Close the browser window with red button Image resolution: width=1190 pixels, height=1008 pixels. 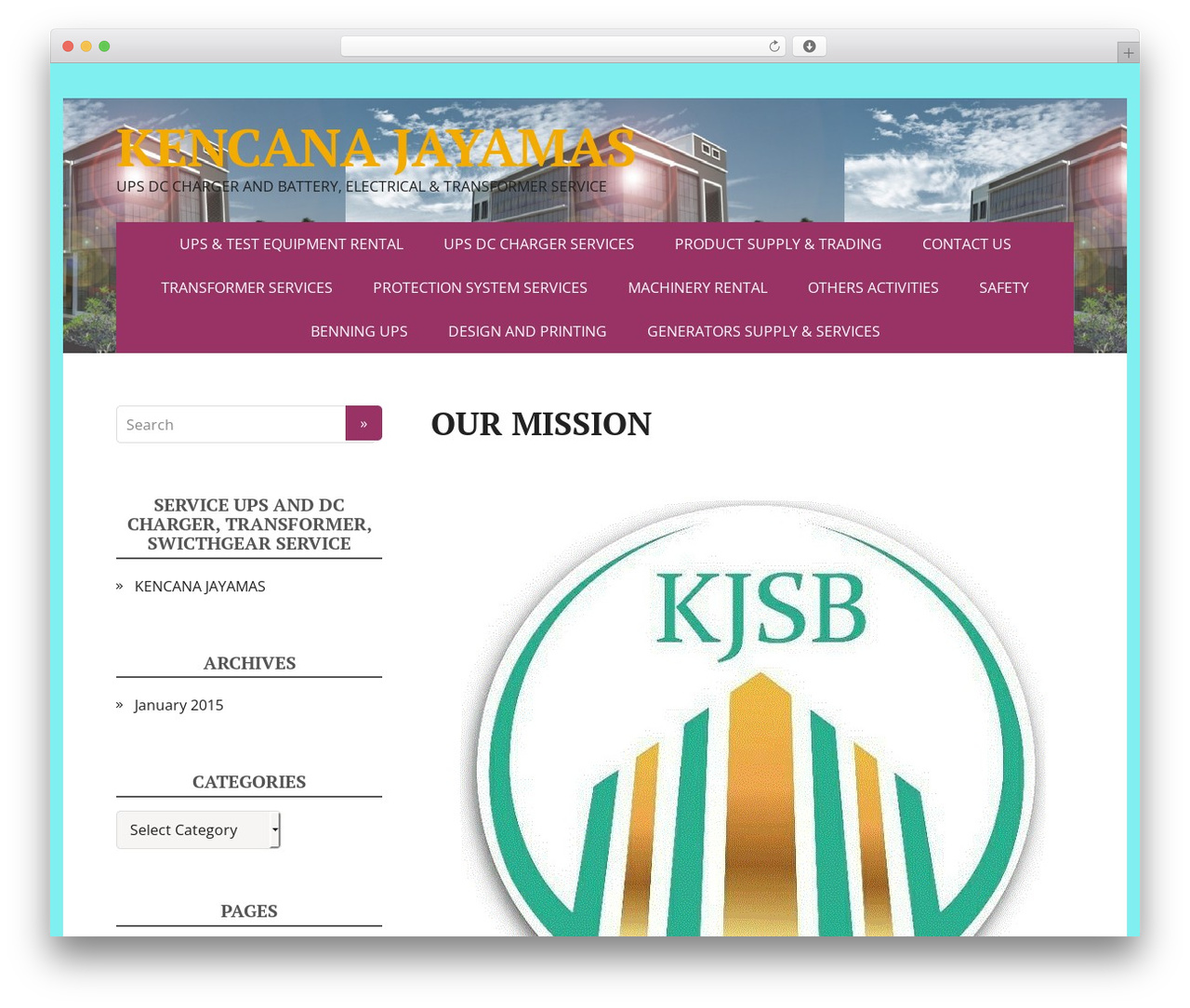pos(68,46)
